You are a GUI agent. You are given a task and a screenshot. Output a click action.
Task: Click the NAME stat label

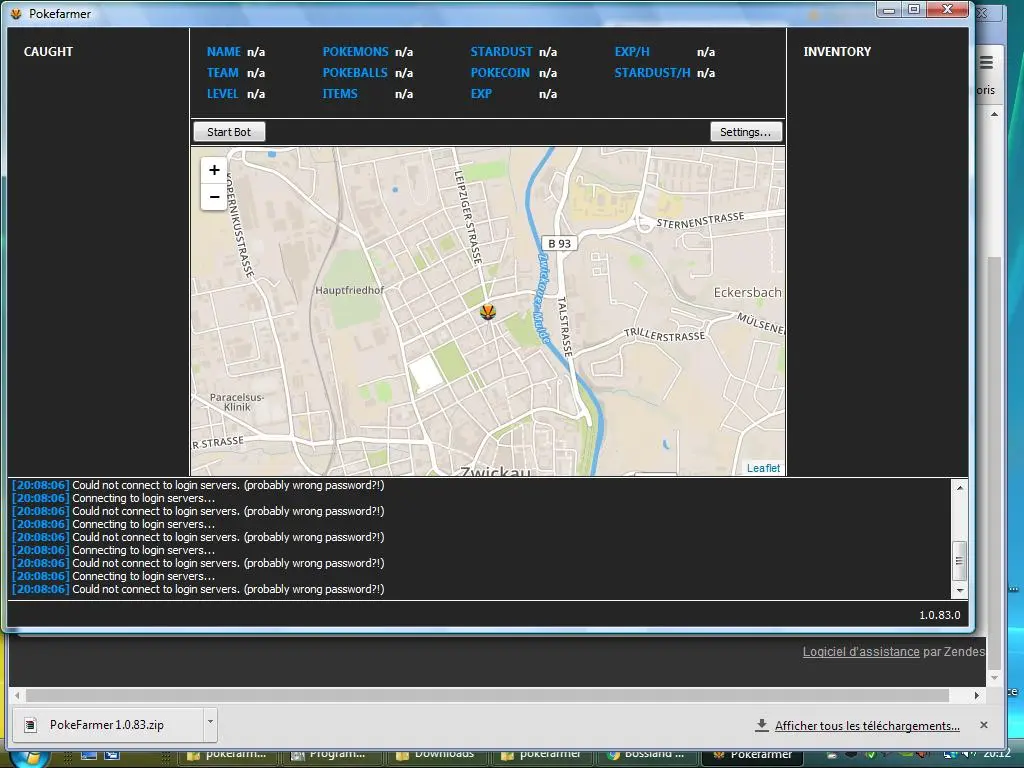(224, 52)
